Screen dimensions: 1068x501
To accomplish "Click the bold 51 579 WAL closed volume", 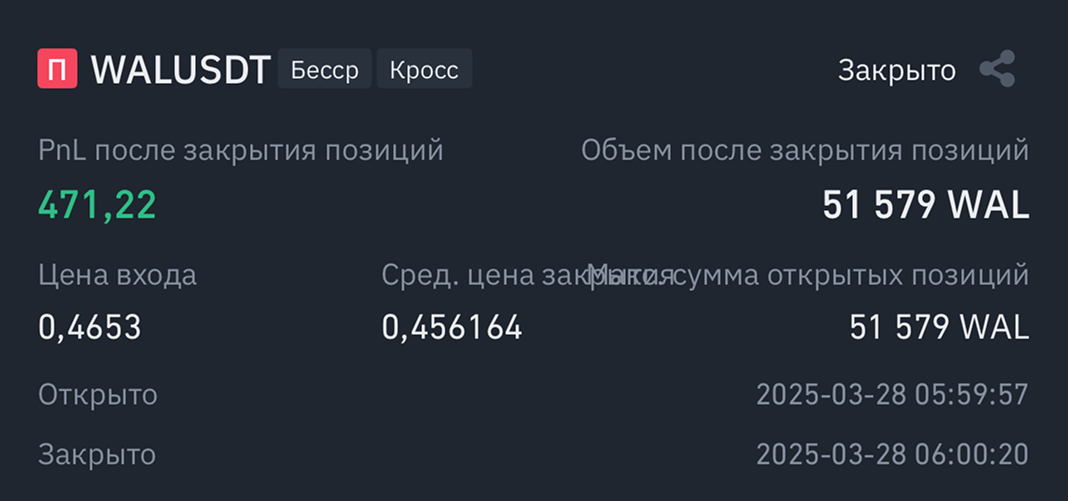I will [925, 205].
